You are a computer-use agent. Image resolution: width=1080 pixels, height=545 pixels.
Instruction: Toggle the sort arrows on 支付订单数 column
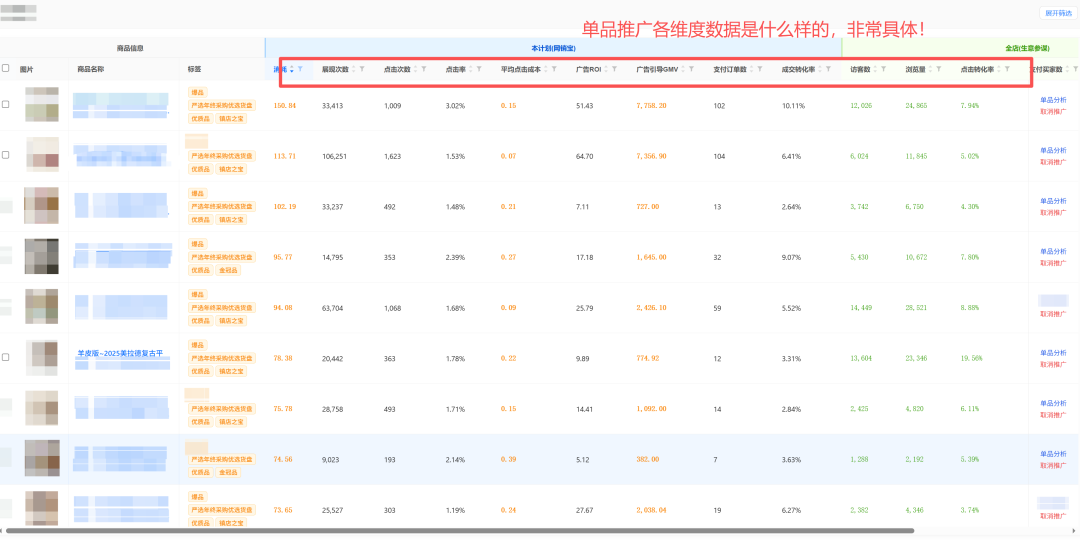click(751, 69)
